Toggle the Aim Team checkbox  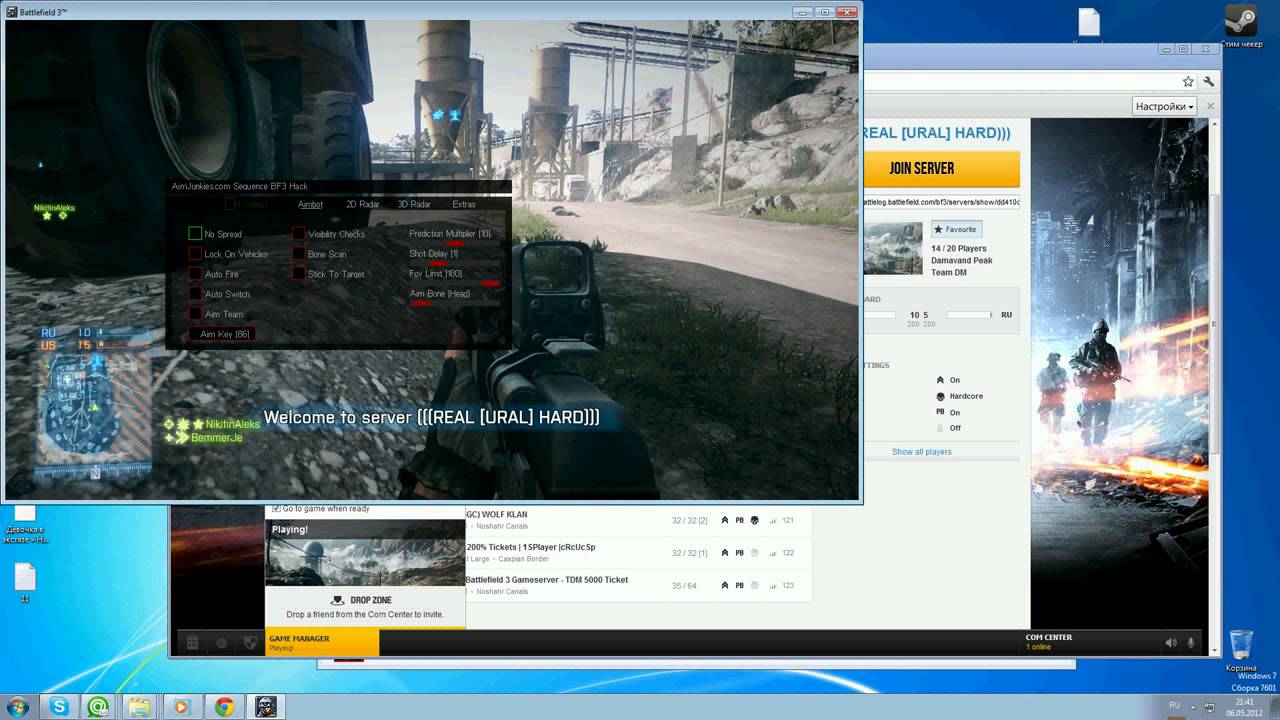coord(195,314)
